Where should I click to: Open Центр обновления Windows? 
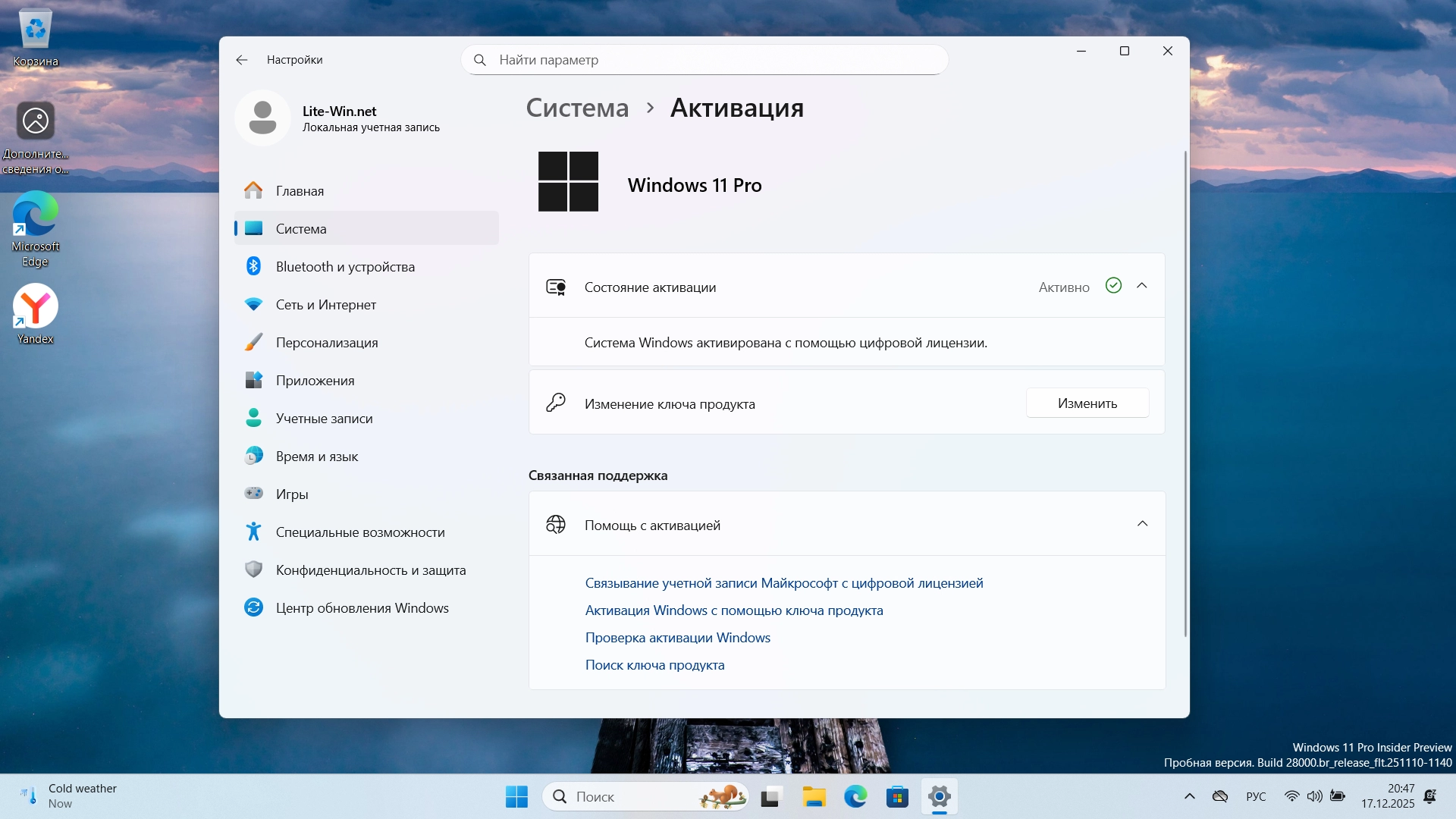(x=362, y=608)
